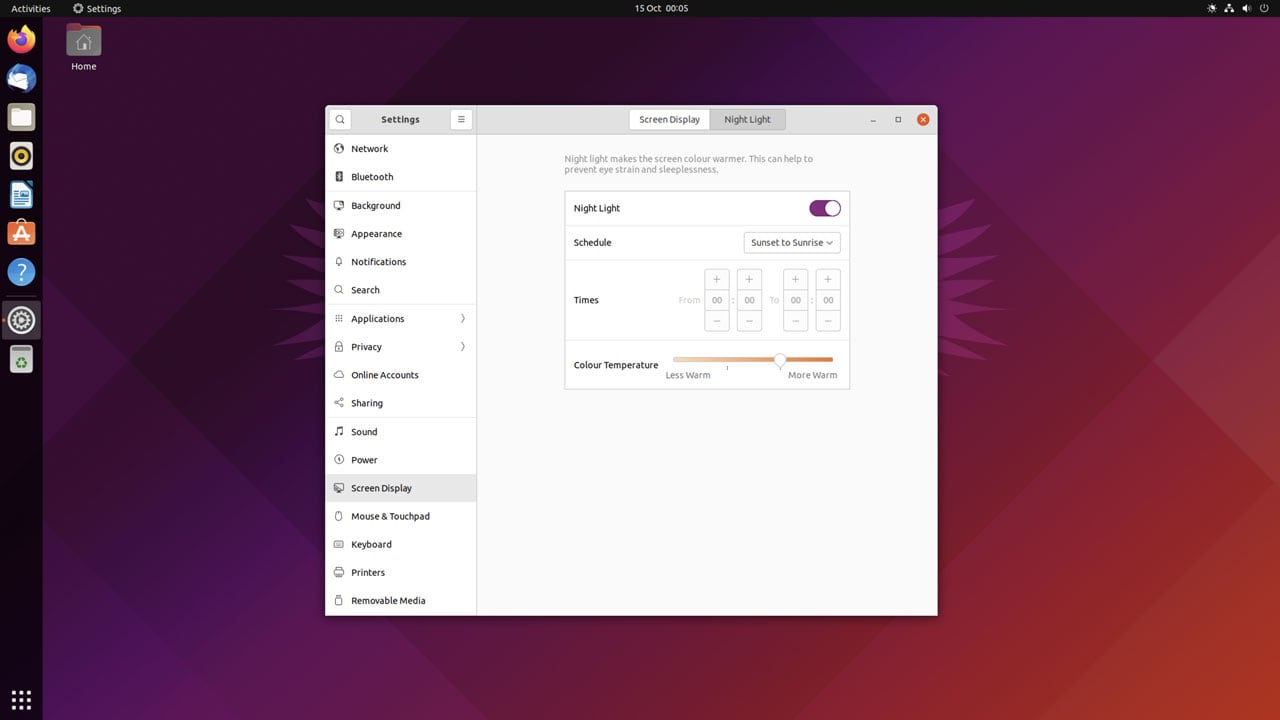
Task: Increase the From hour with plus button
Action: [717, 279]
